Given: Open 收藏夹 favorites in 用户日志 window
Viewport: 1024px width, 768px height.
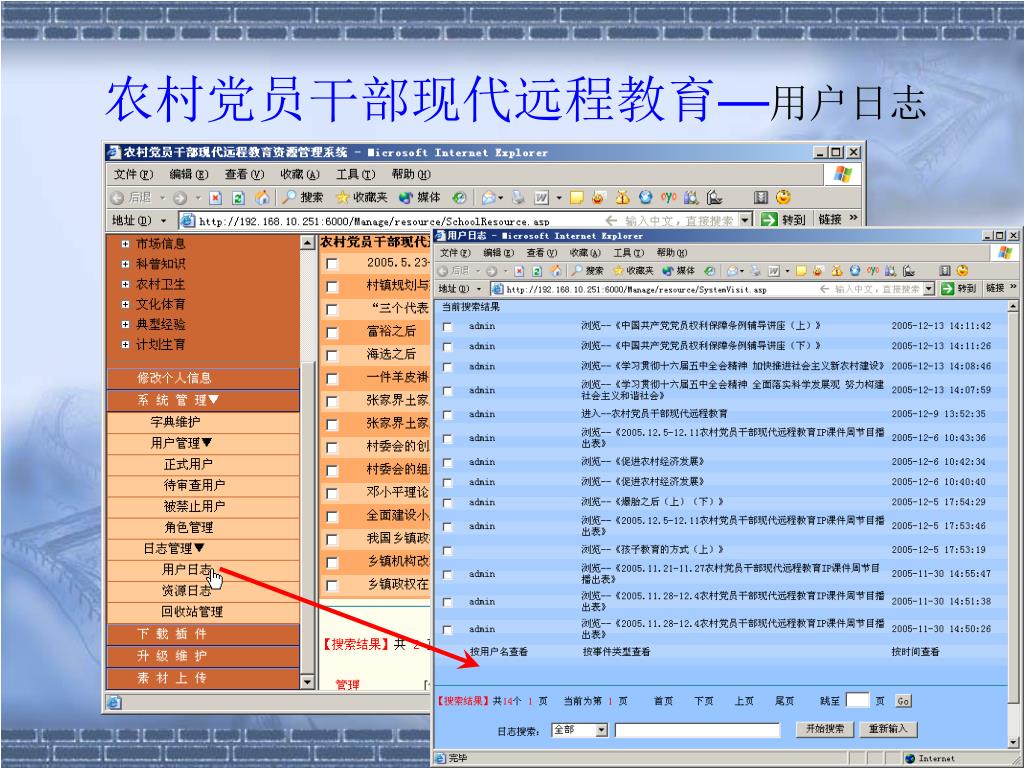Looking at the screenshot, I should [x=633, y=270].
